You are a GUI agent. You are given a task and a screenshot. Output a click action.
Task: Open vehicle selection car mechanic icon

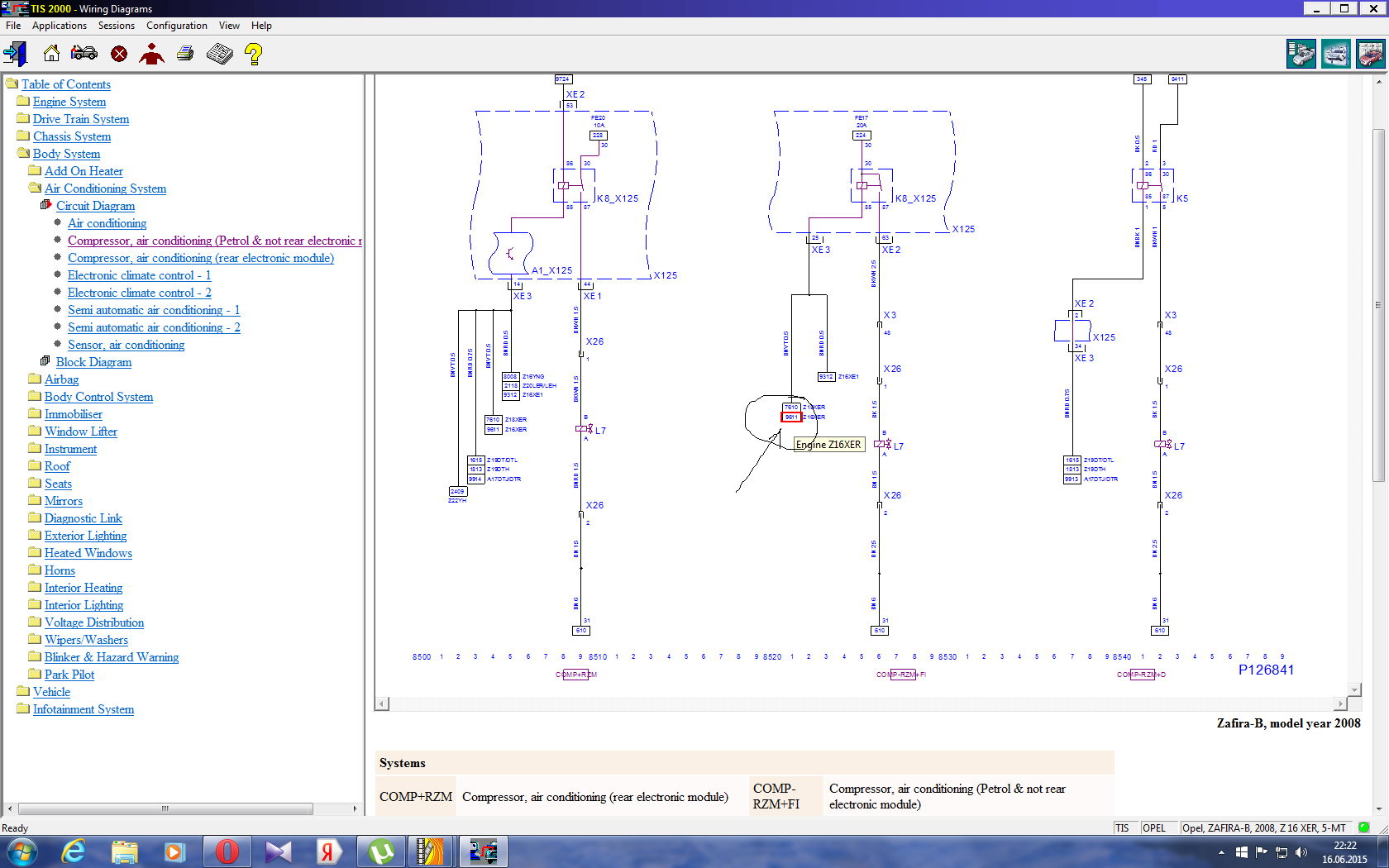click(x=84, y=54)
